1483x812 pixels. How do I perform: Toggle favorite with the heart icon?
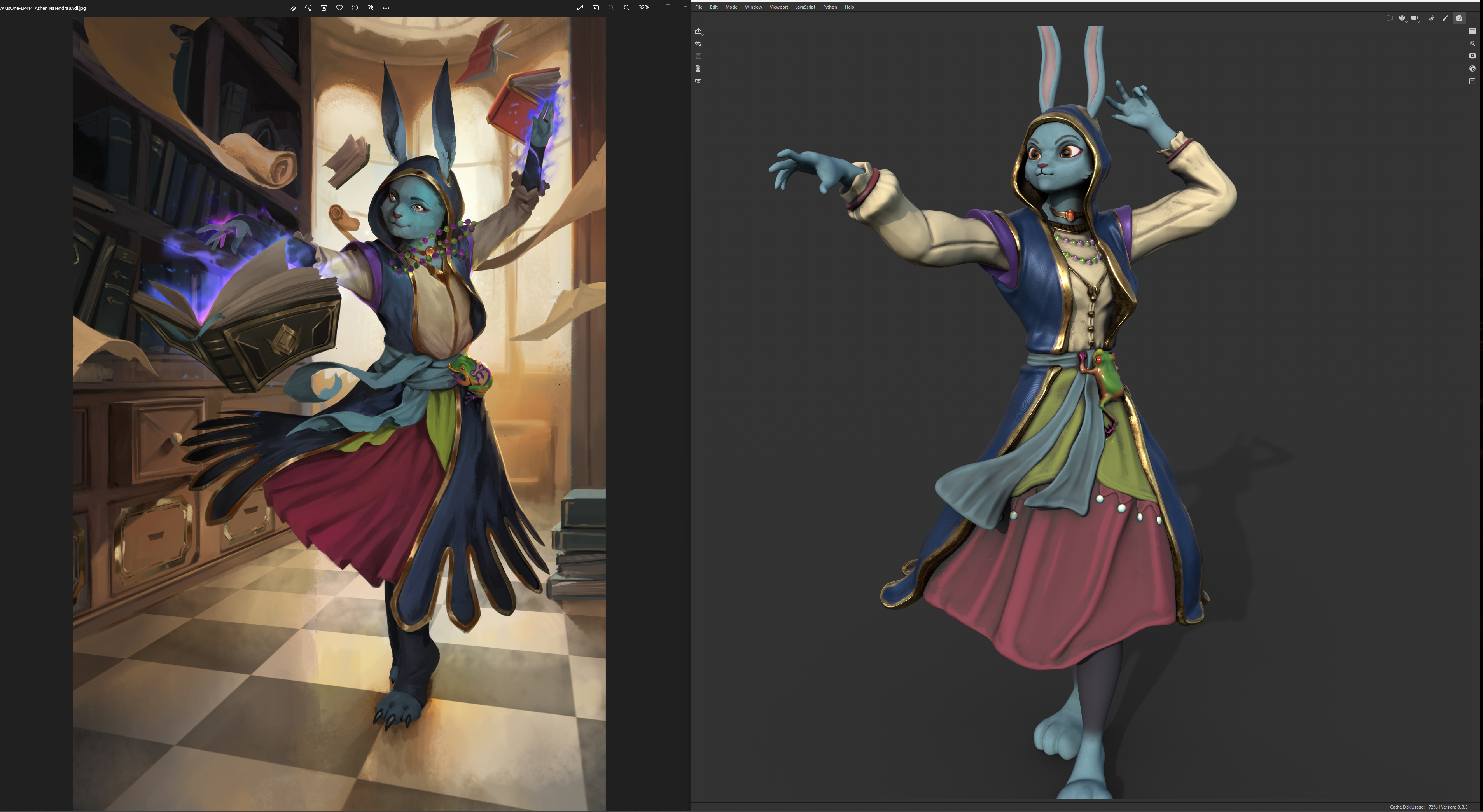pos(339,7)
